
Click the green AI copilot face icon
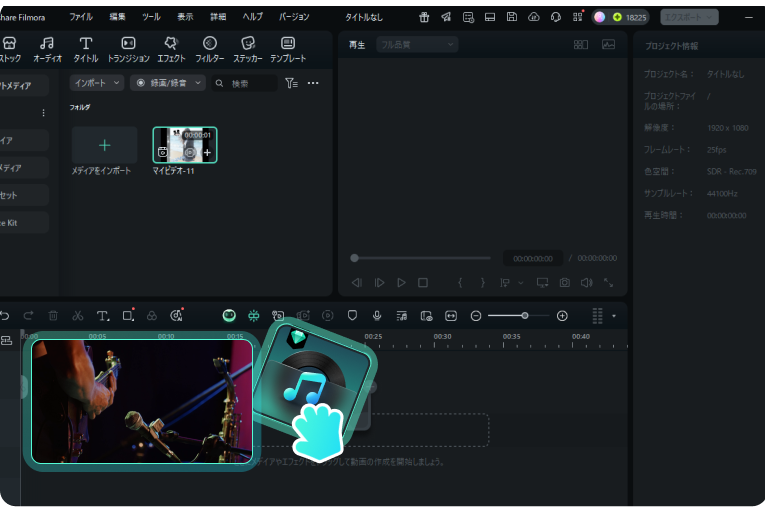click(229, 316)
